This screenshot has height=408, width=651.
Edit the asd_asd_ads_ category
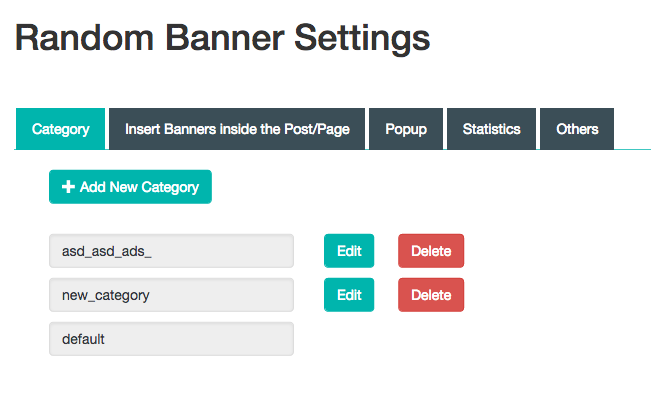point(349,251)
